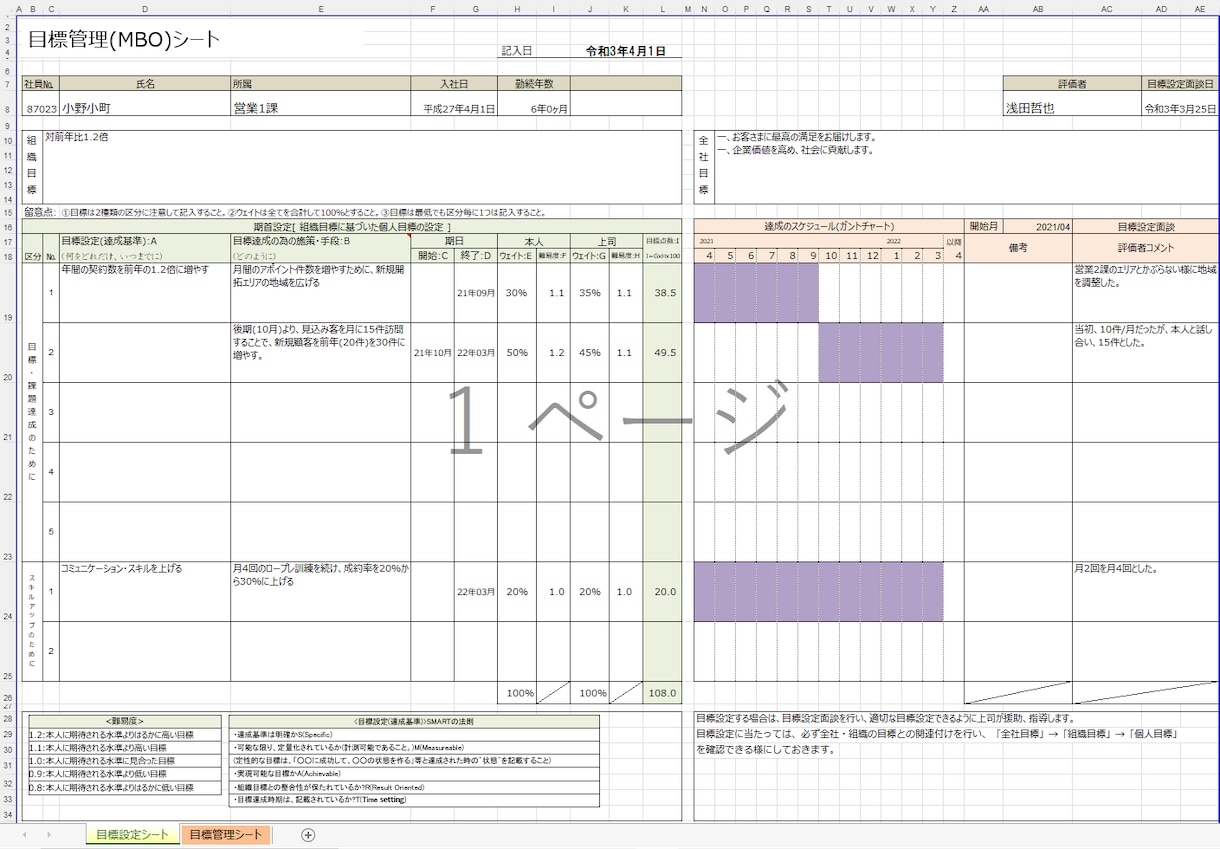The image size is (1220, 849).
Task: Click the end date 21年09月
Action: coord(475,293)
